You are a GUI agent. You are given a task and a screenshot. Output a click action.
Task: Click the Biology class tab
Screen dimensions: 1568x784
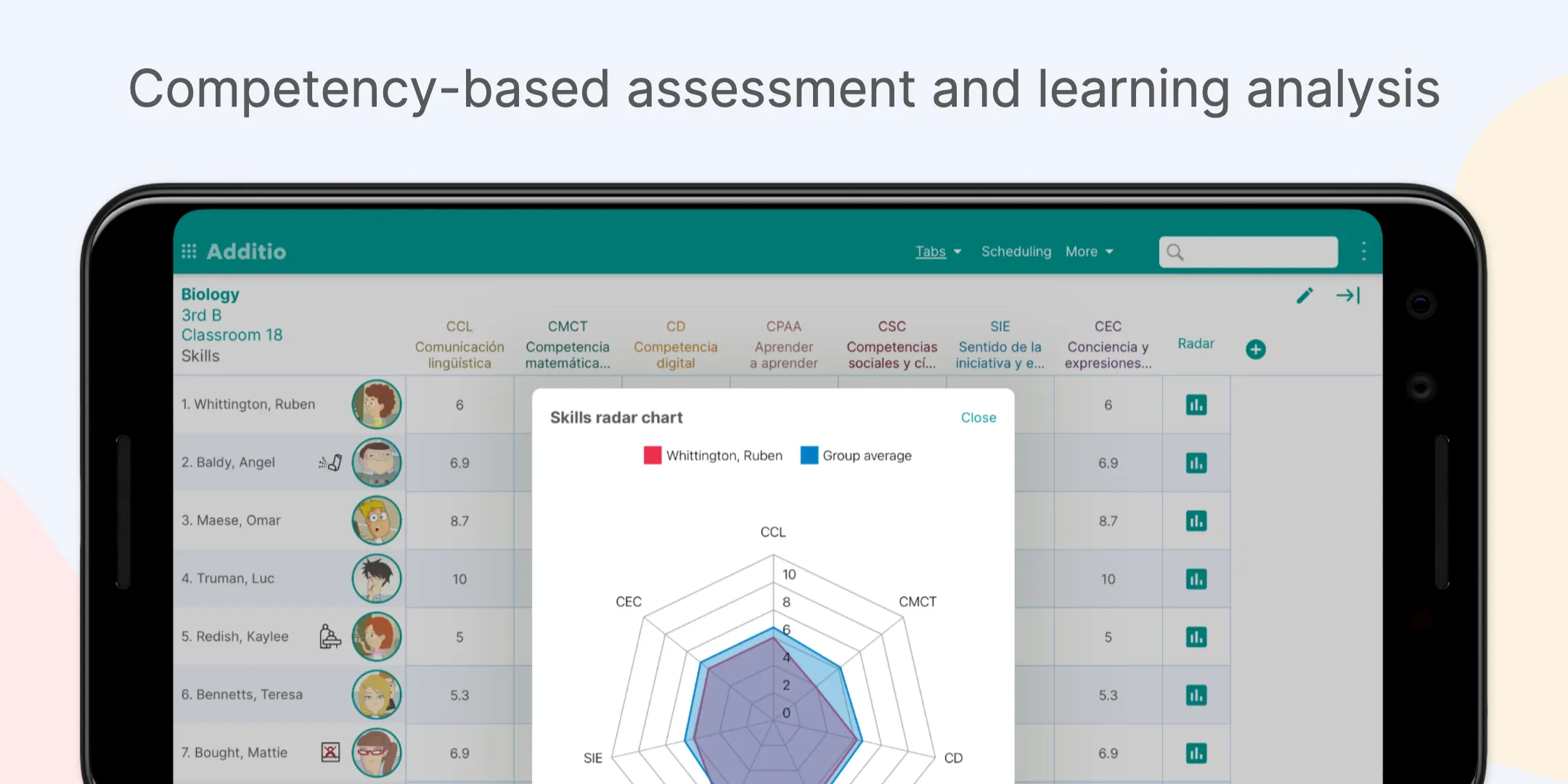(x=209, y=293)
